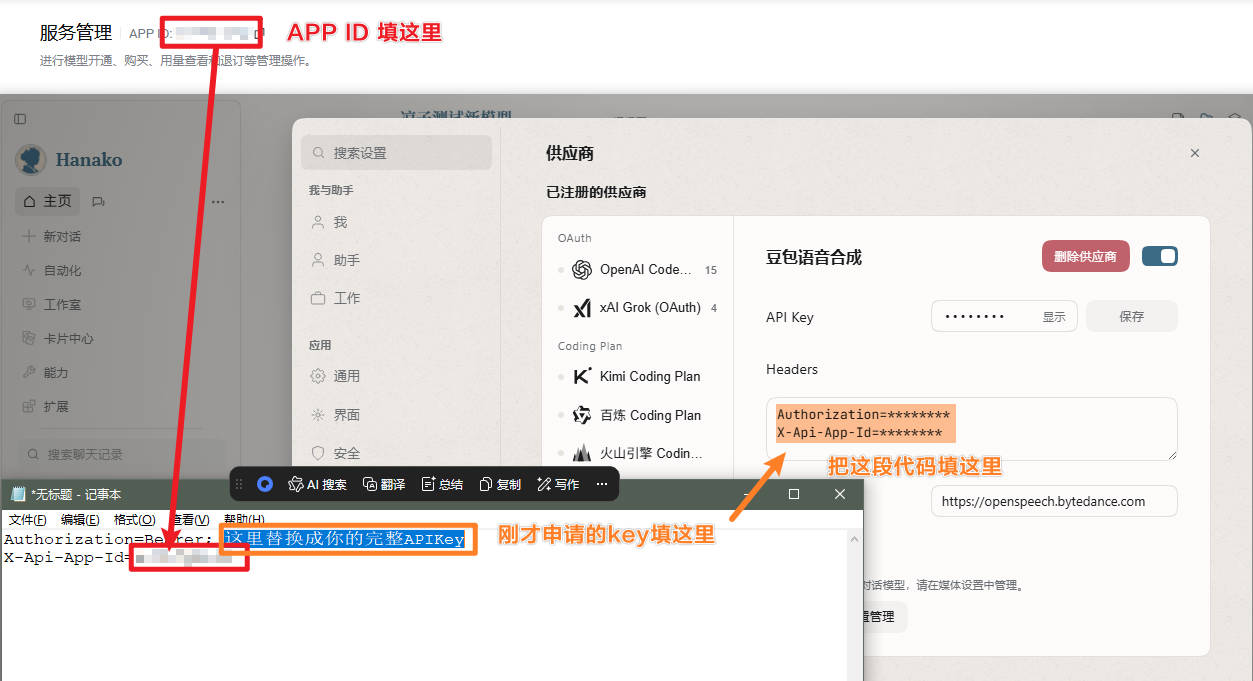1253x681 pixels.
Task: Click the 保存 save button
Action: pos(1132,316)
